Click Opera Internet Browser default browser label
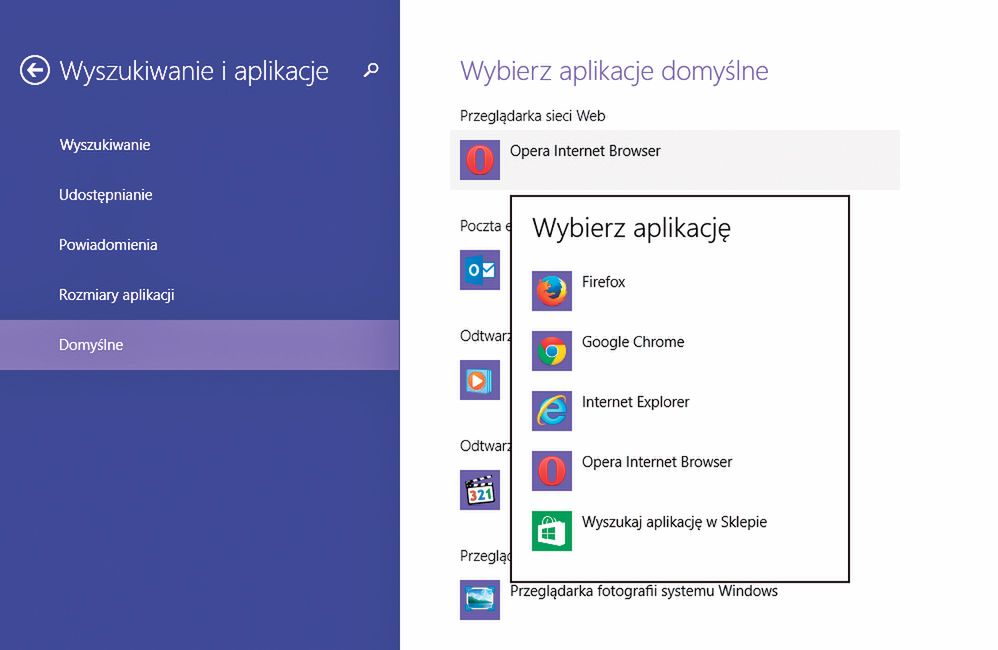The height and width of the screenshot is (650, 998). point(585,151)
